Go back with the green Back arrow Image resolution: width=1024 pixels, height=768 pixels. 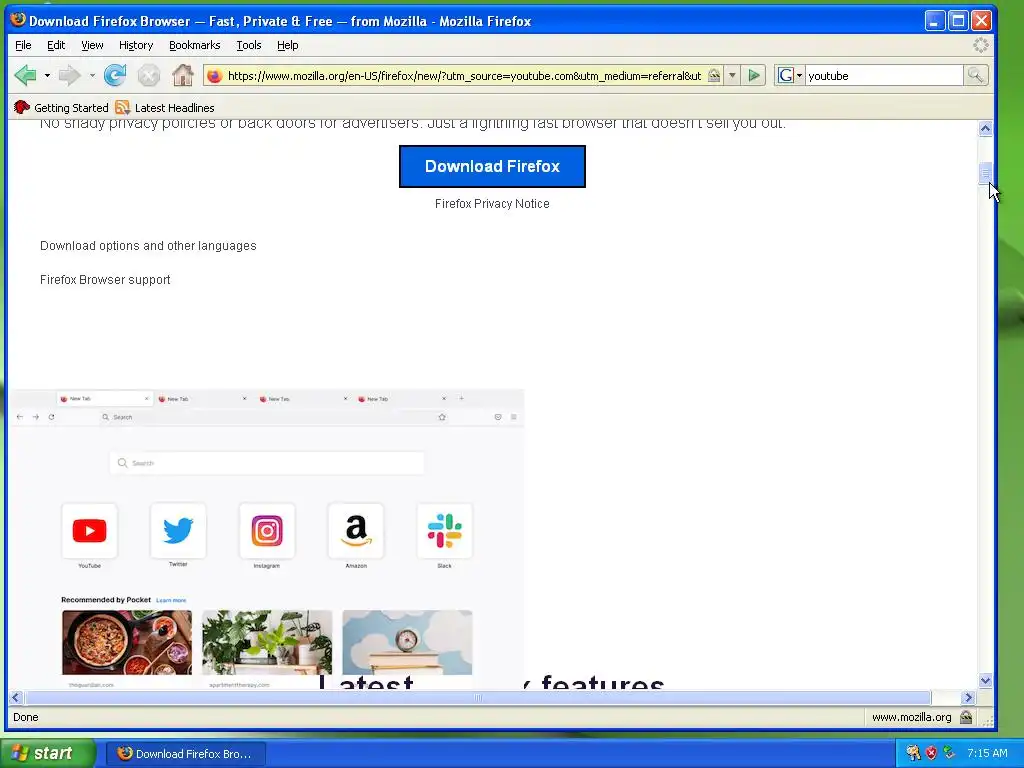click(x=26, y=76)
